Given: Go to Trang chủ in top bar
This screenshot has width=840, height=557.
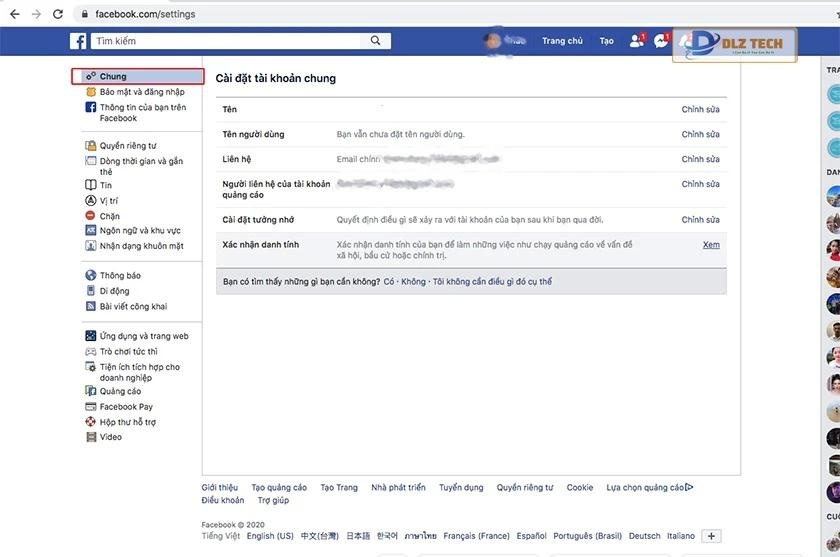Looking at the screenshot, I should (x=562, y=41).
